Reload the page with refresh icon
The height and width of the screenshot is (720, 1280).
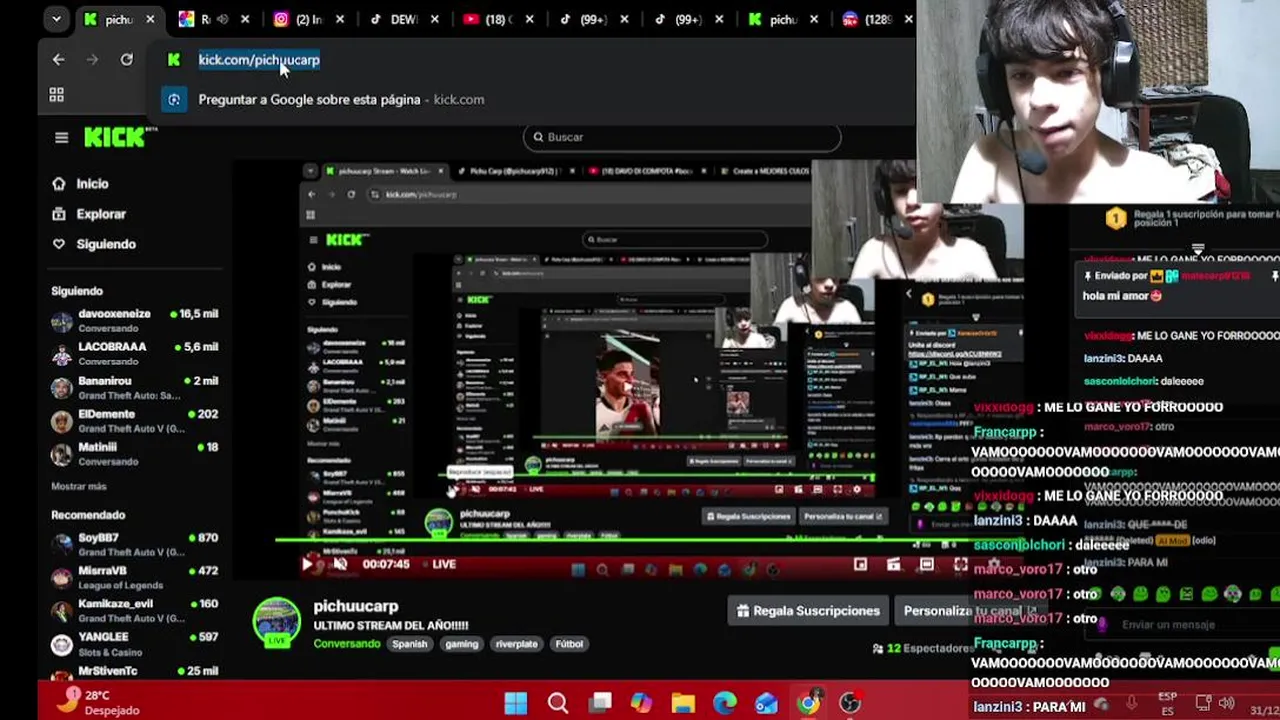pos(126,60)
